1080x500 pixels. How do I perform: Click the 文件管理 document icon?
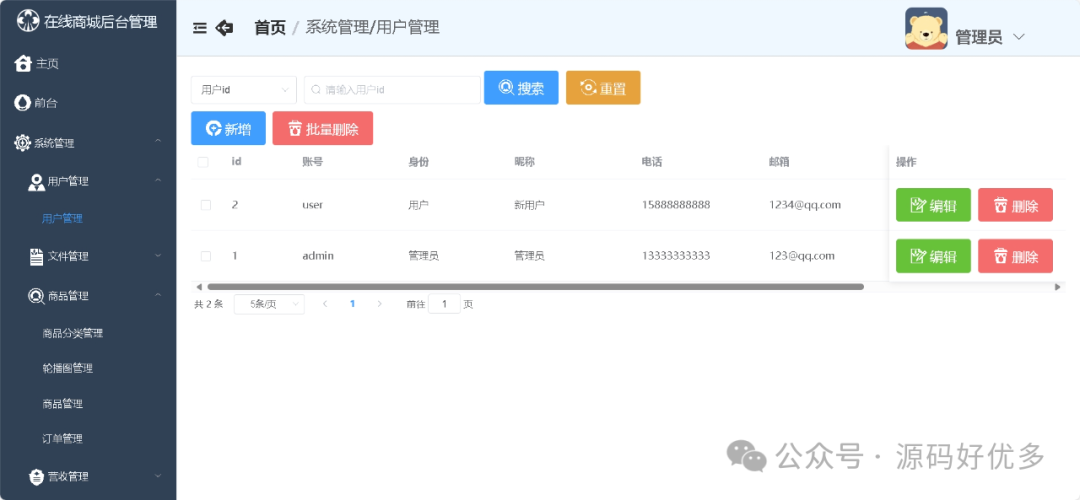click(x=37, y=256)
